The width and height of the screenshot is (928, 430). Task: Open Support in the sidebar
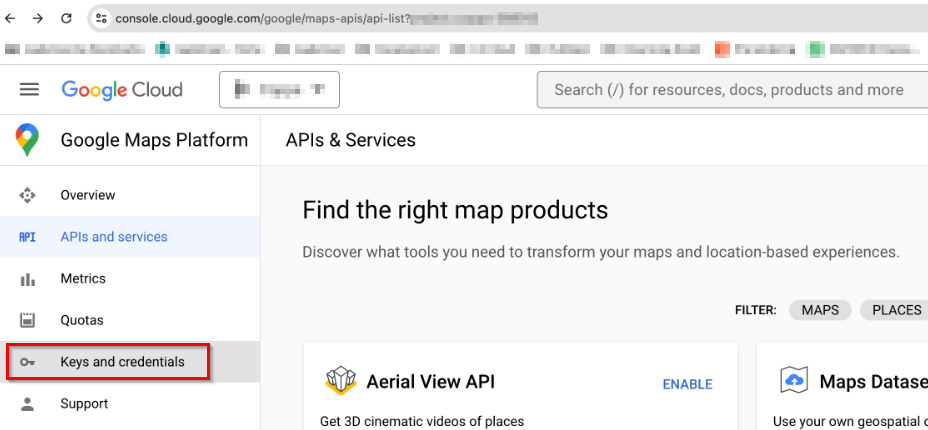[130, 403]
